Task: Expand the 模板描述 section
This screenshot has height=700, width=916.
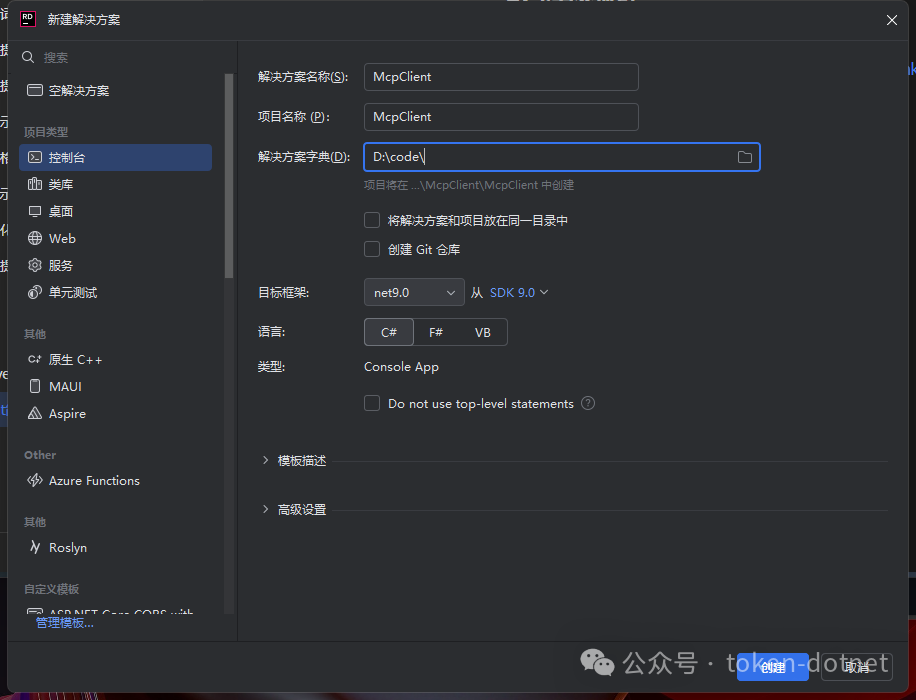Action: point(300,460)
